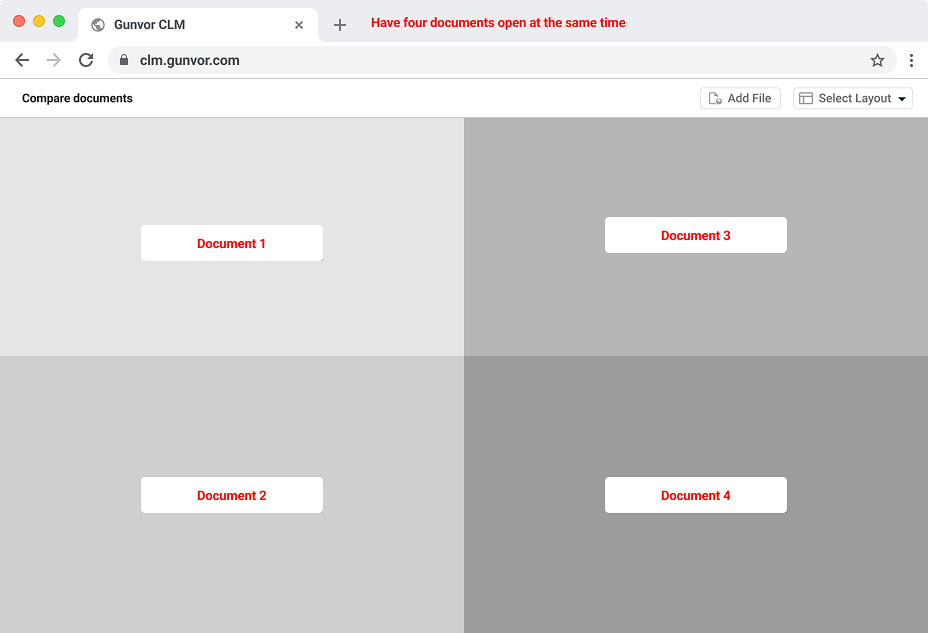Open a new tab with the plus icon
Image resolution: width=928 pixels, height=633 pixels.
(x=340, y=25)
